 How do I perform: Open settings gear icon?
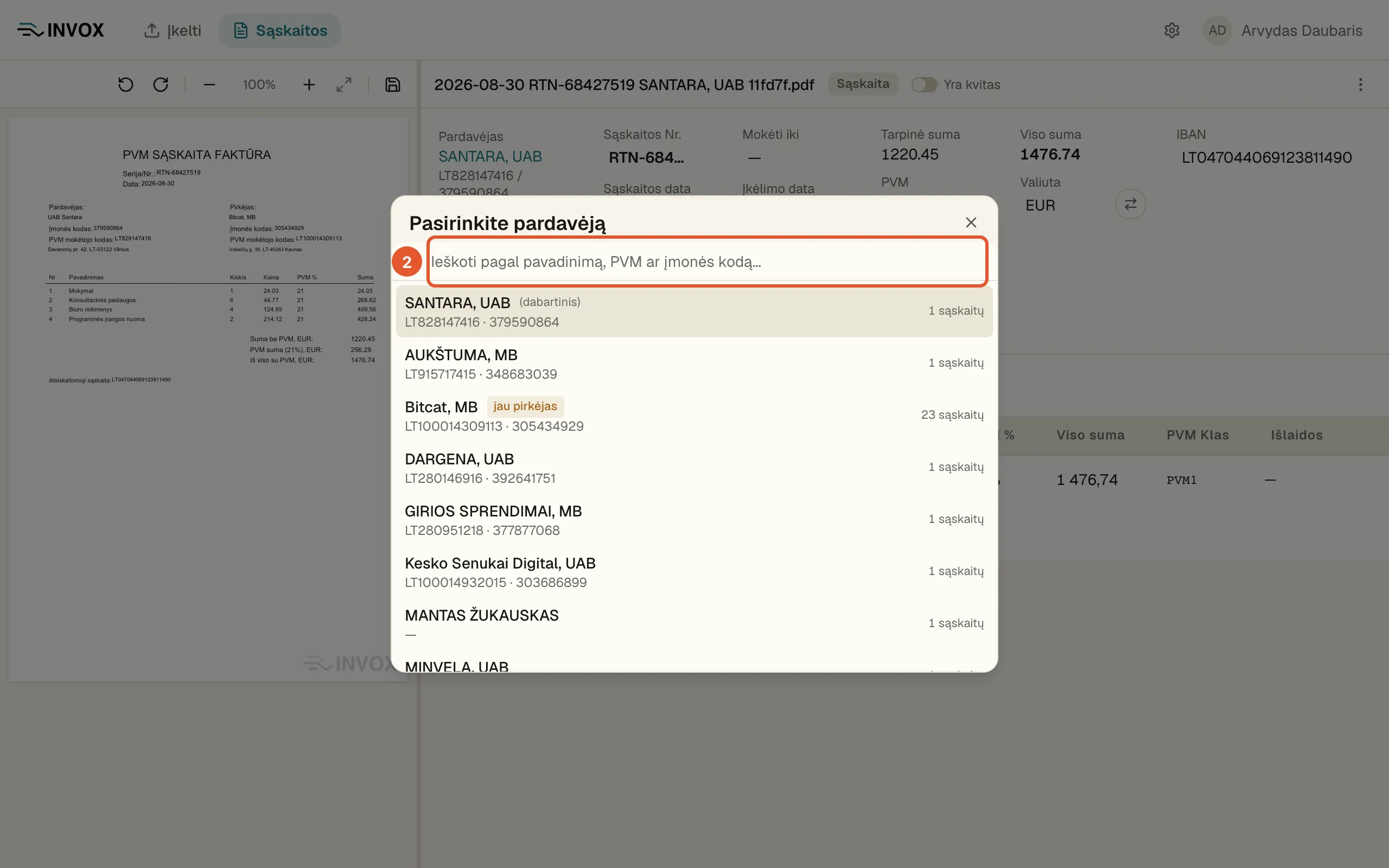pos(1171,30)
